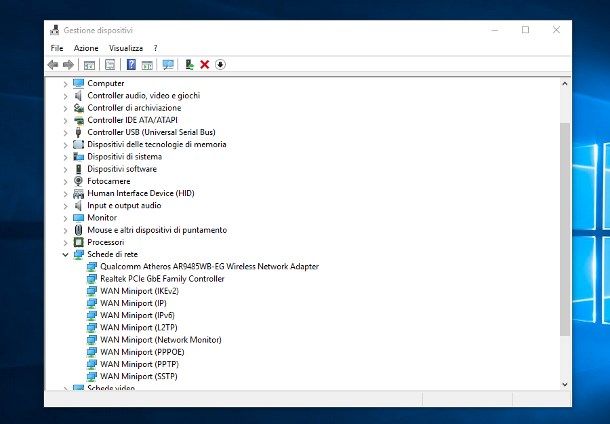Click the Properties toolbar icon
610x424 pixels.
tap(110, 65)
